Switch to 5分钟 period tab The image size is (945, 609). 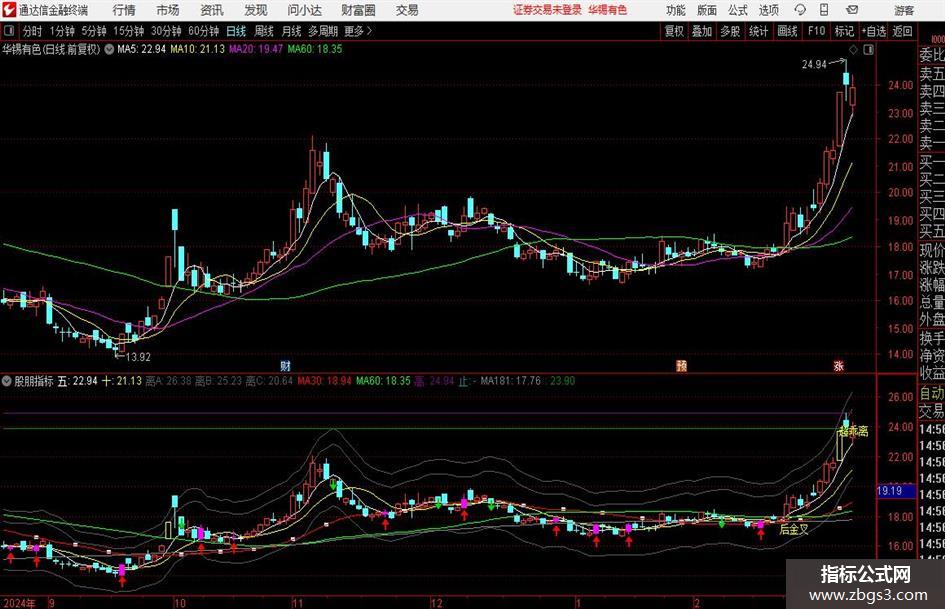point(94,31)
